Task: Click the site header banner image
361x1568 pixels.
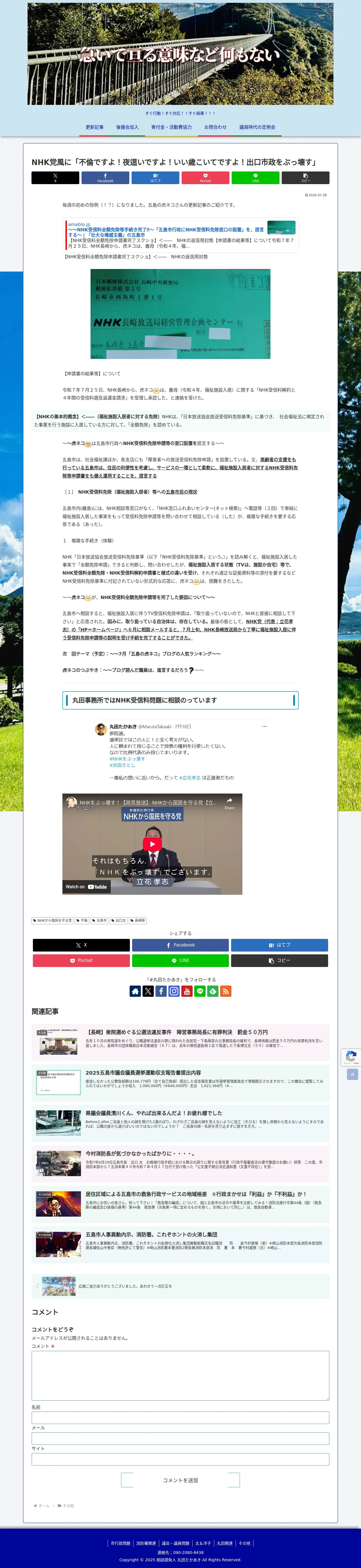Action: coord(180,54)
